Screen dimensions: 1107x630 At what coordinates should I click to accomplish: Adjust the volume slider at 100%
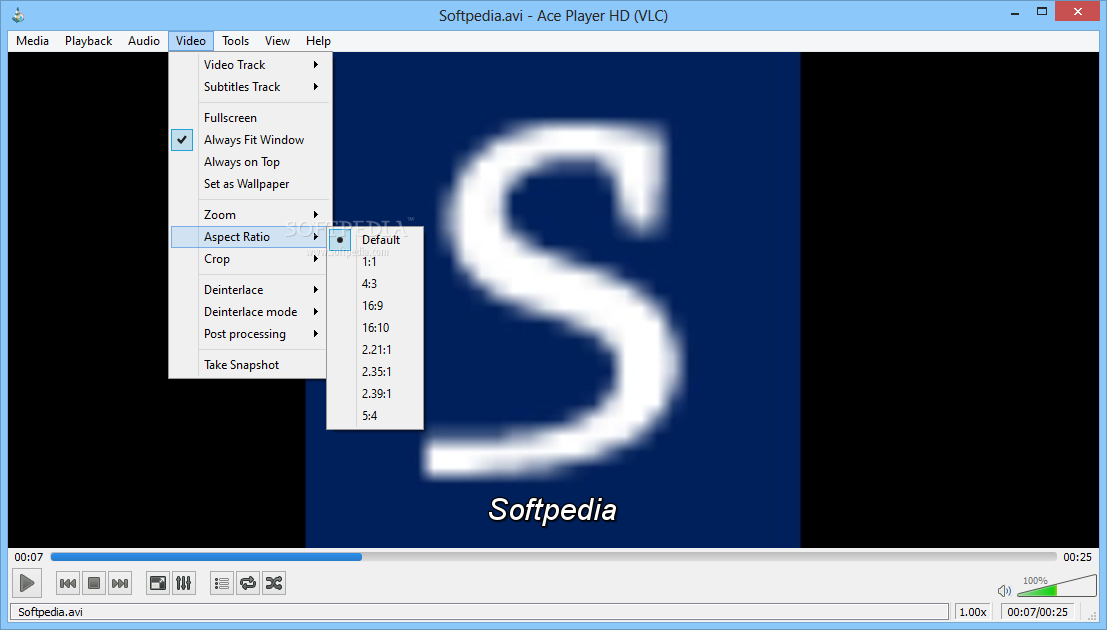[1058, 586]
